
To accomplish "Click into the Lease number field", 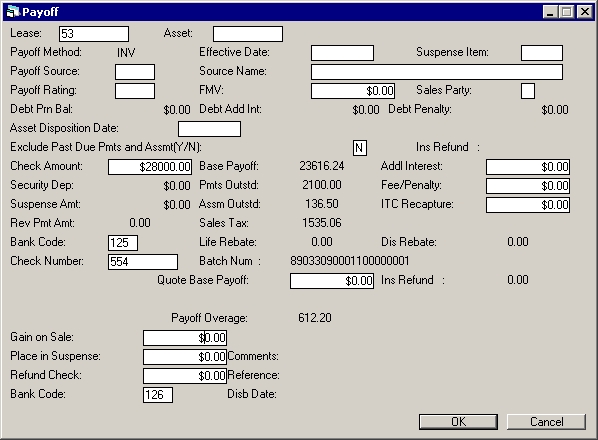I will pyautogui.click(x=94, y=34).
